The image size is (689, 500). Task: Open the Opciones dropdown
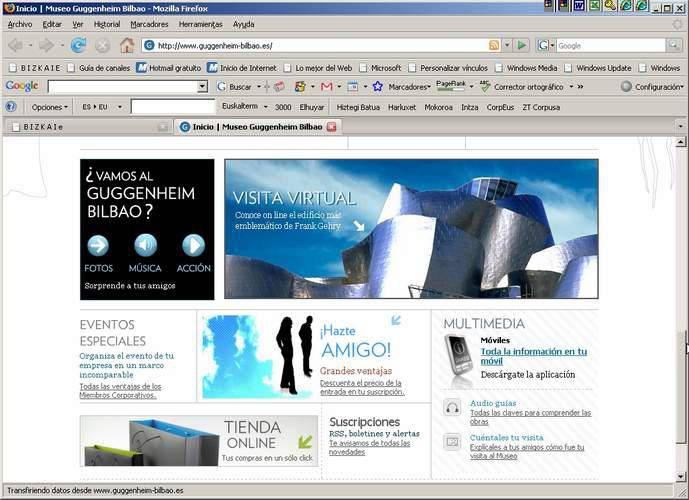49,107
